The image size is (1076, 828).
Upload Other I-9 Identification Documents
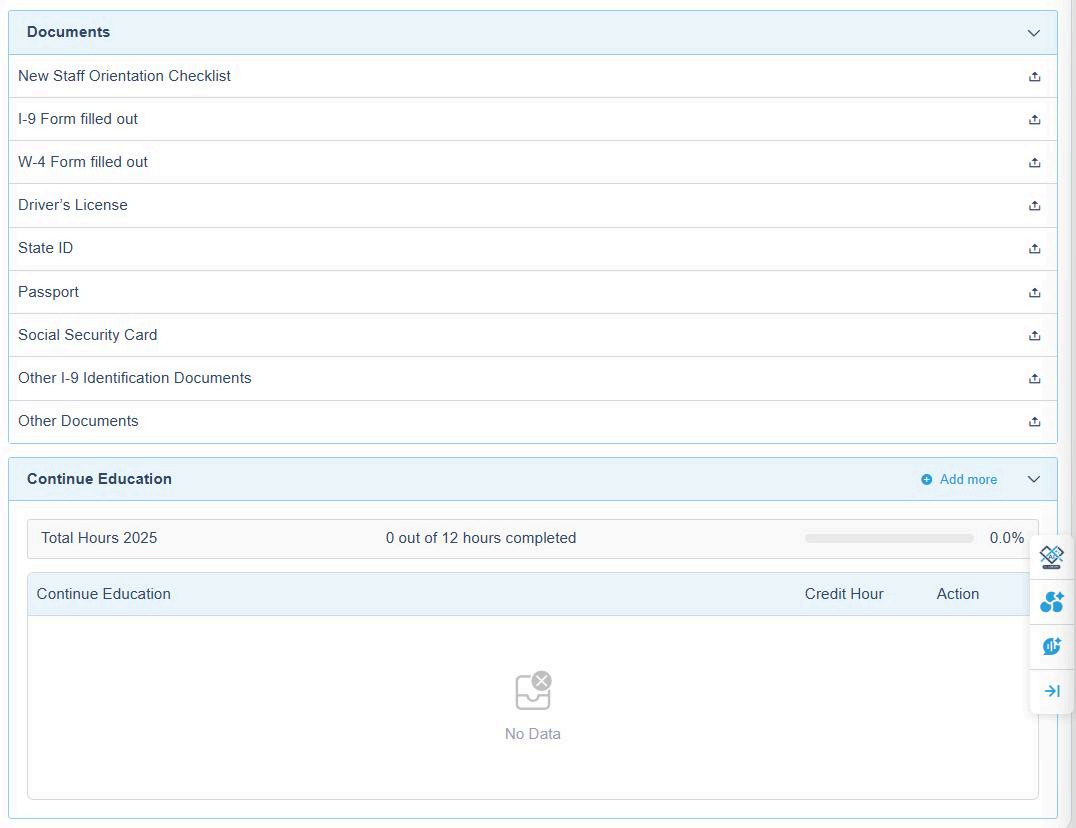pos(1034,379)
